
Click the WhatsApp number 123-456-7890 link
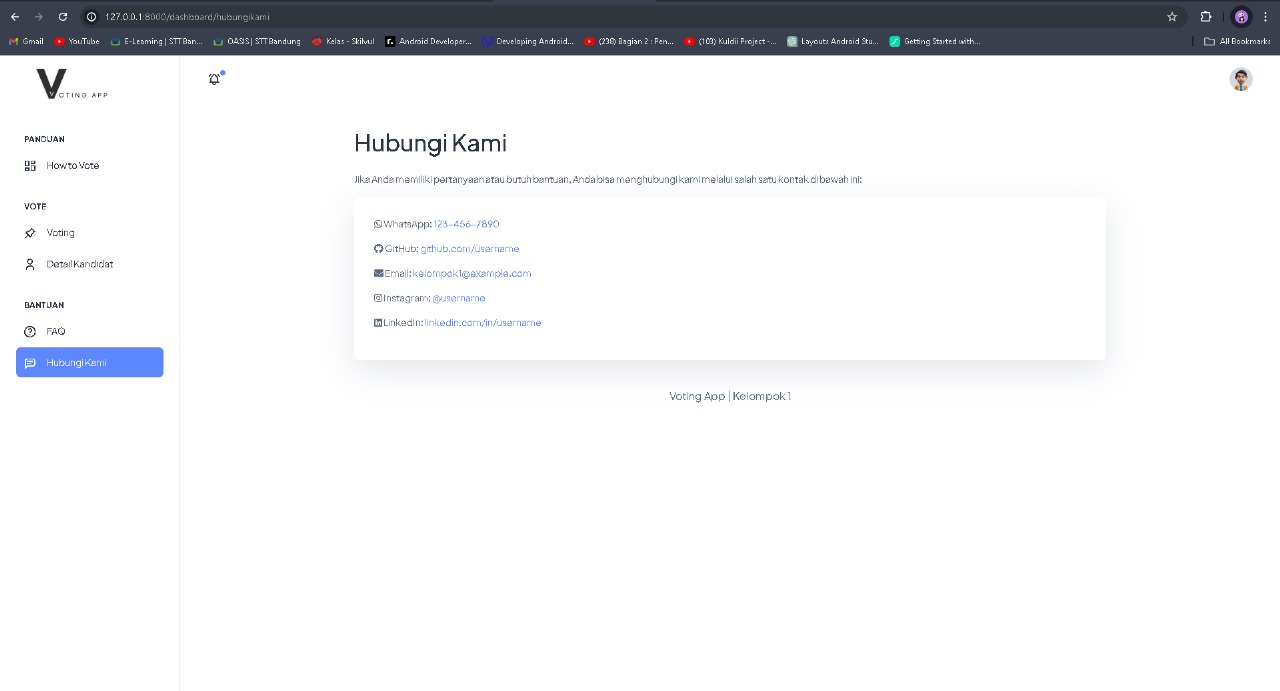466,224
